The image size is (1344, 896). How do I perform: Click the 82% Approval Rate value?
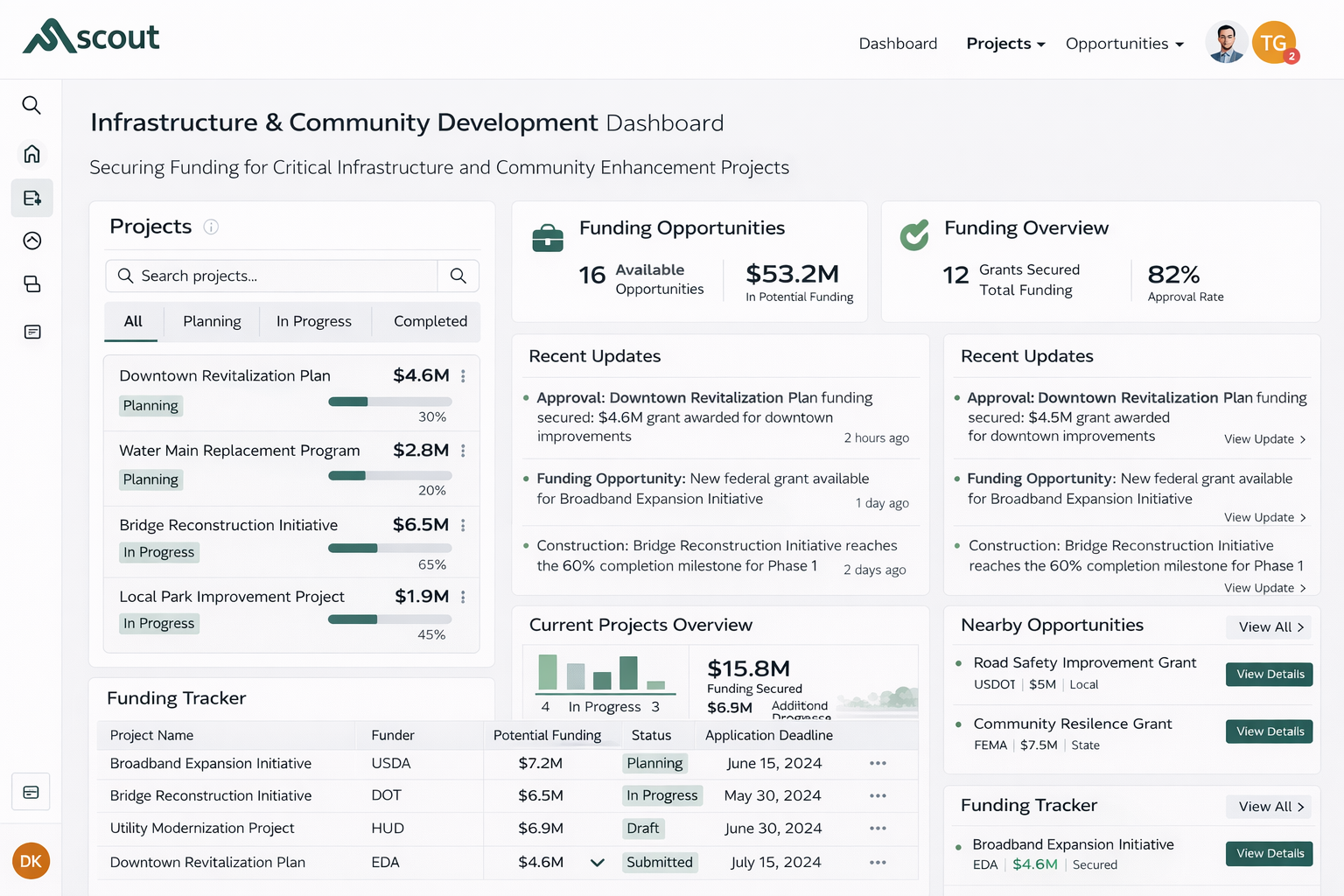[x=1173, y=275]
